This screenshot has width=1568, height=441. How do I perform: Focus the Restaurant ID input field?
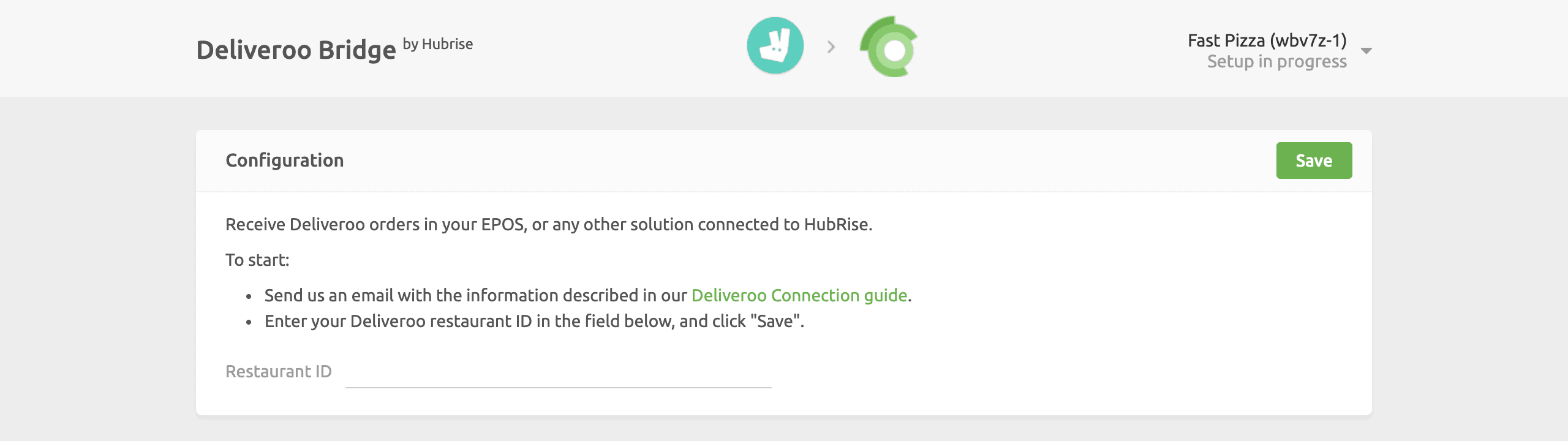click(x=558, y=372)
